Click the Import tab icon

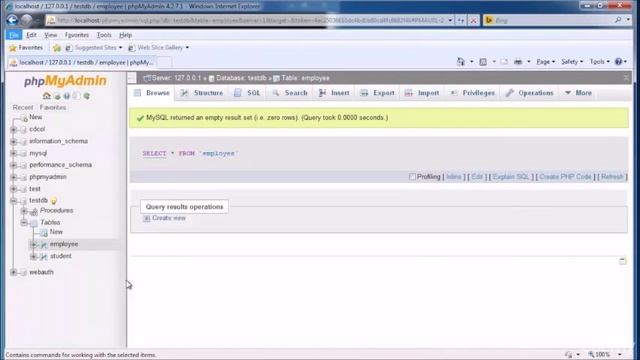409,93
